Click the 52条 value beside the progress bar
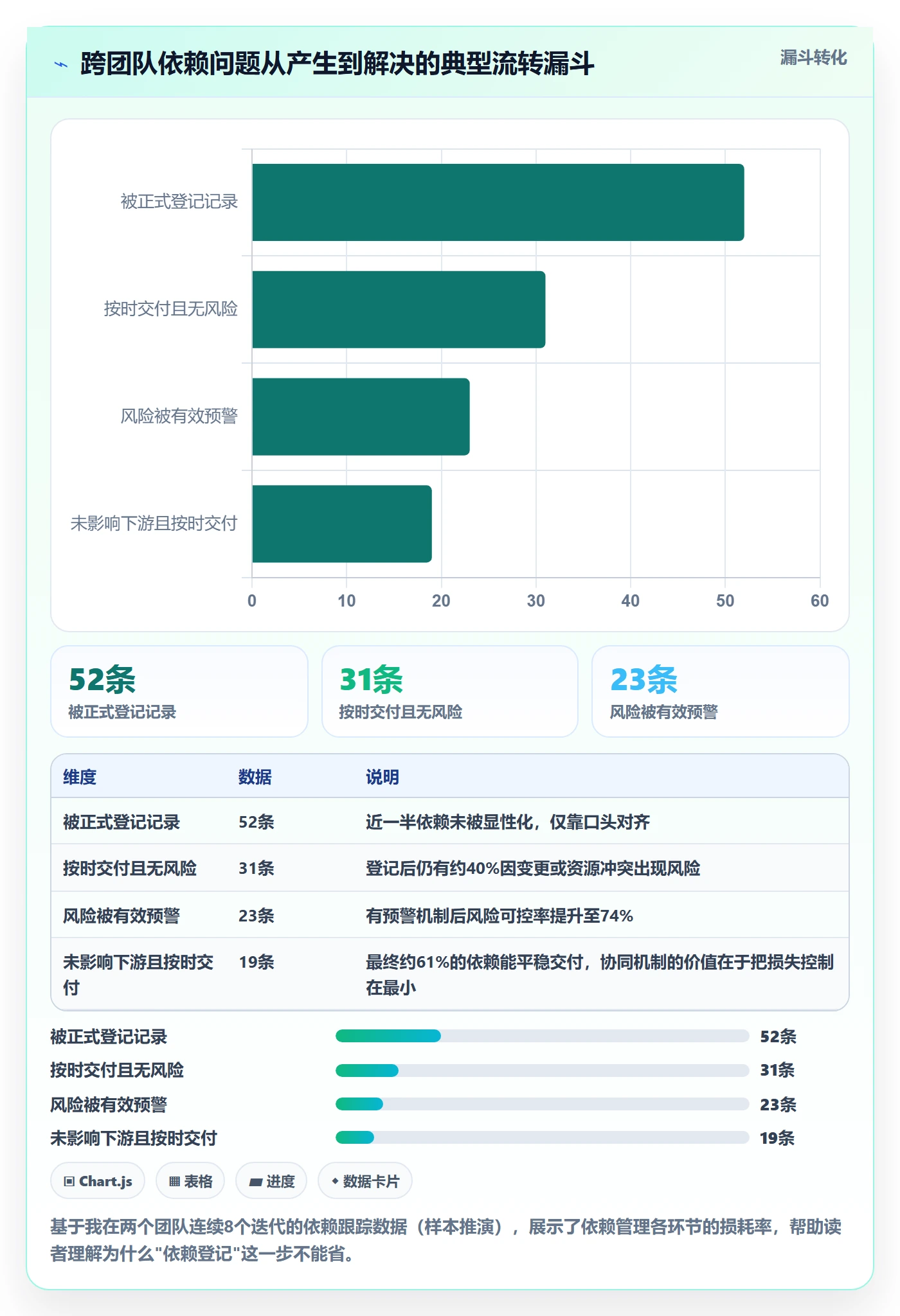The height and width of the screenshot is (1316, 900). click(x=778, y=1036)
